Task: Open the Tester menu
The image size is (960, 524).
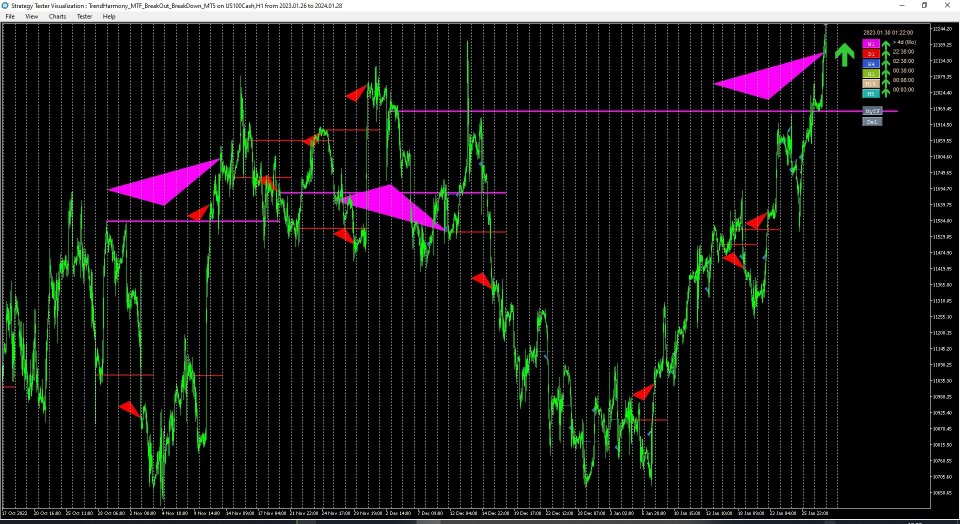Action: 84,16
